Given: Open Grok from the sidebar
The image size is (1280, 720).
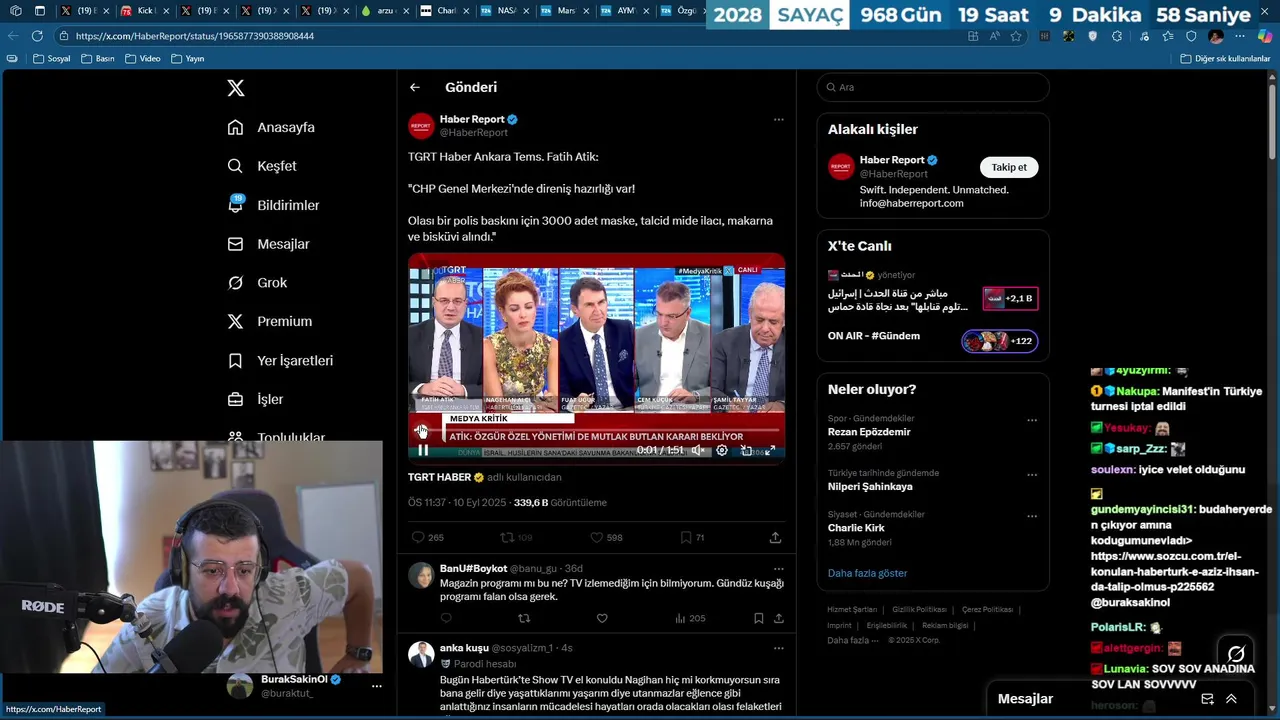Looking at the screenshot, I should pos(257,283).
